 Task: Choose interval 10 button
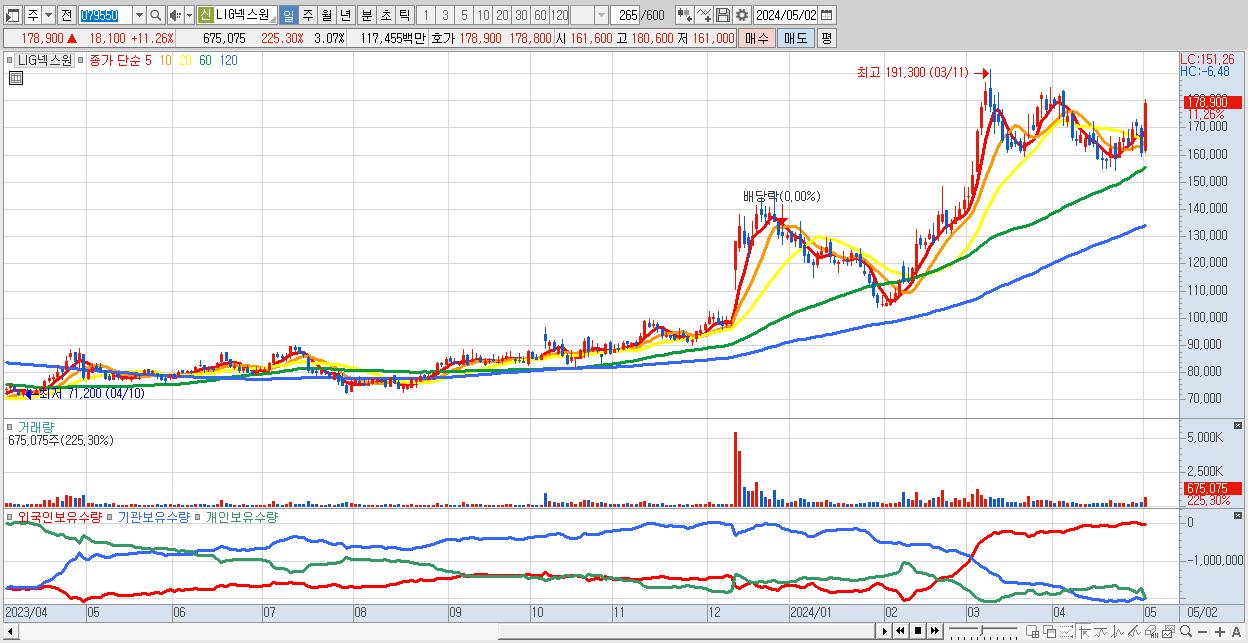(484, 15)
